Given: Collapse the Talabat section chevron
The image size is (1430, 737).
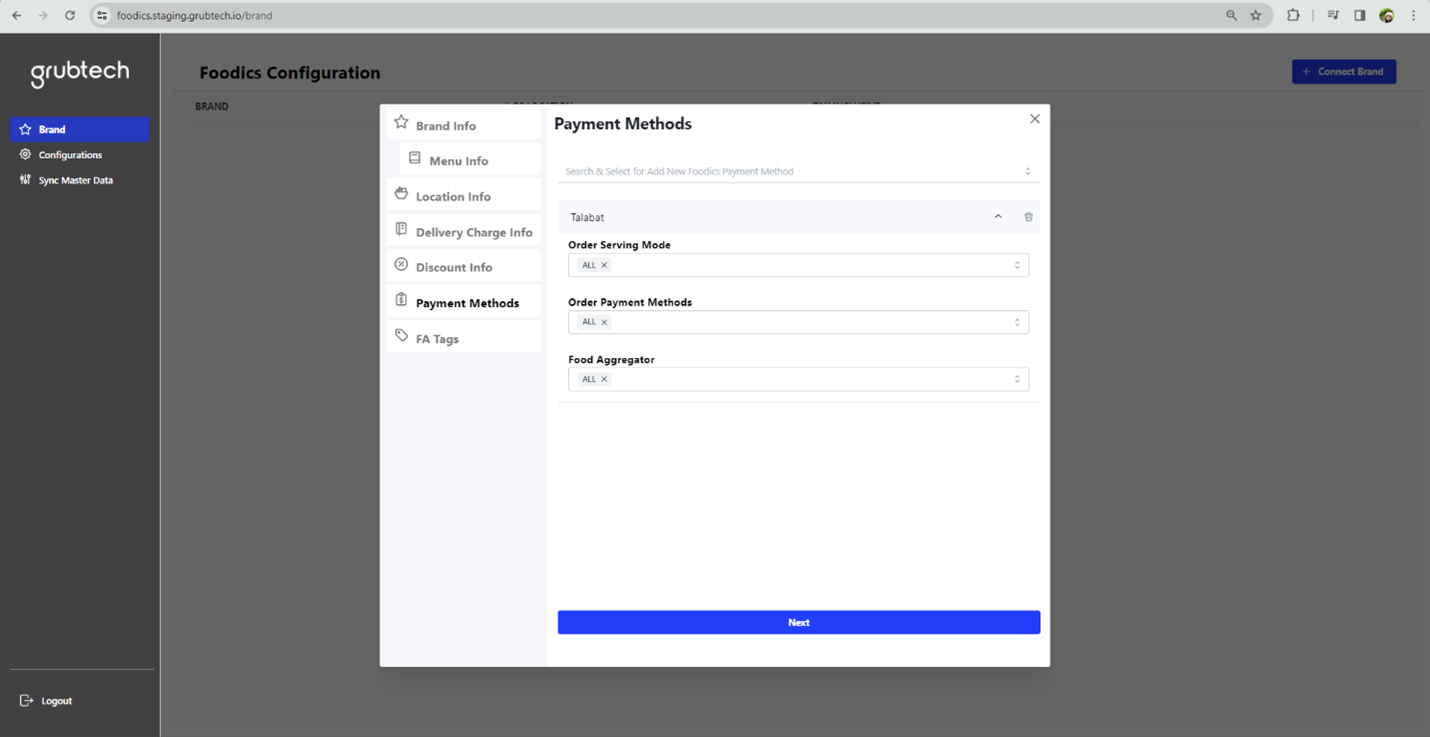Looking at the screenshot, I should (998, 217).
